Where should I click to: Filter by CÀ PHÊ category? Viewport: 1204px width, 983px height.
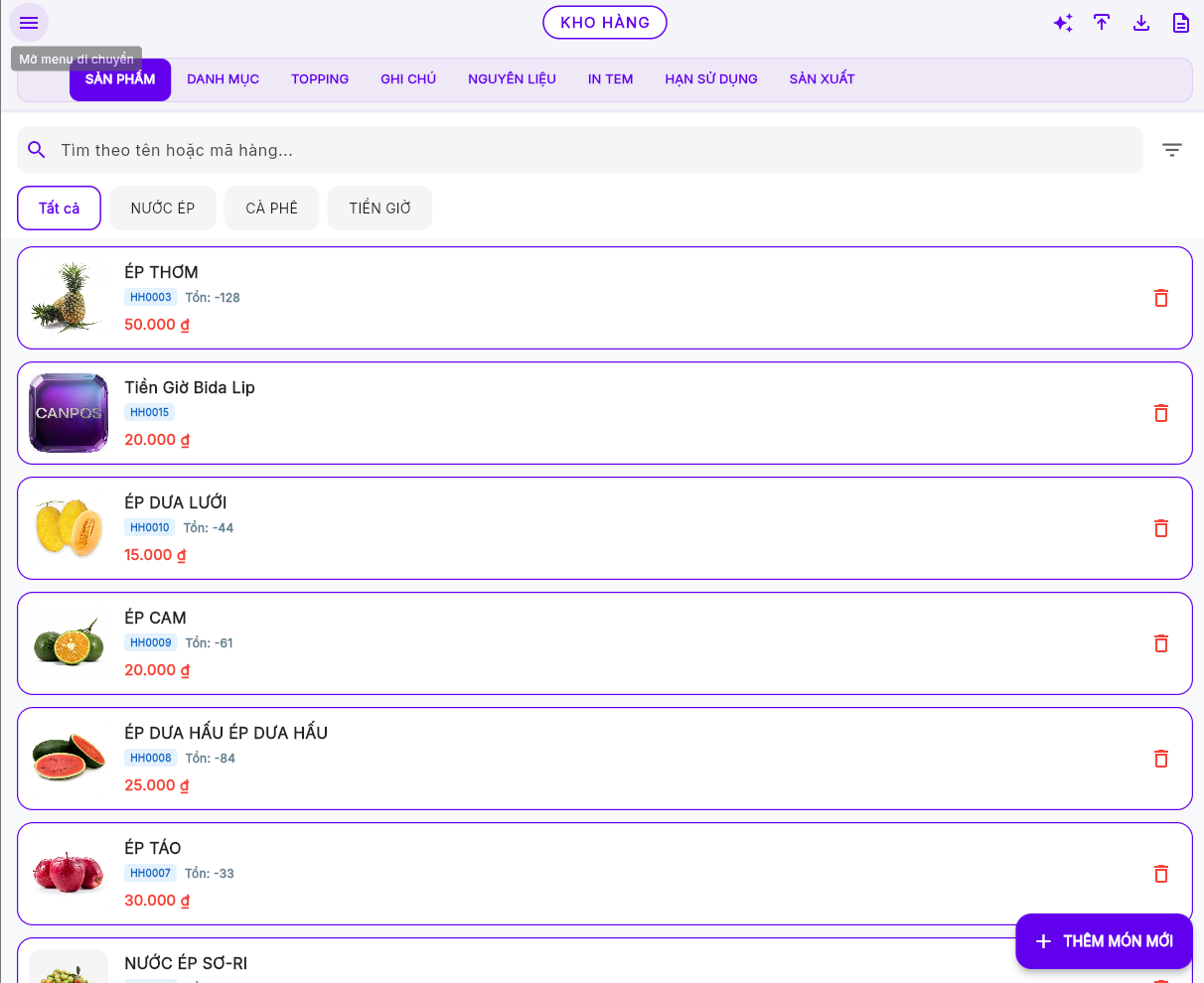click(272, 209)
